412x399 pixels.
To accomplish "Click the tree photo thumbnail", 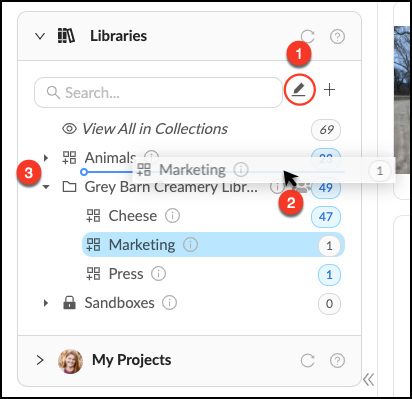I will [x=402, y=100].
